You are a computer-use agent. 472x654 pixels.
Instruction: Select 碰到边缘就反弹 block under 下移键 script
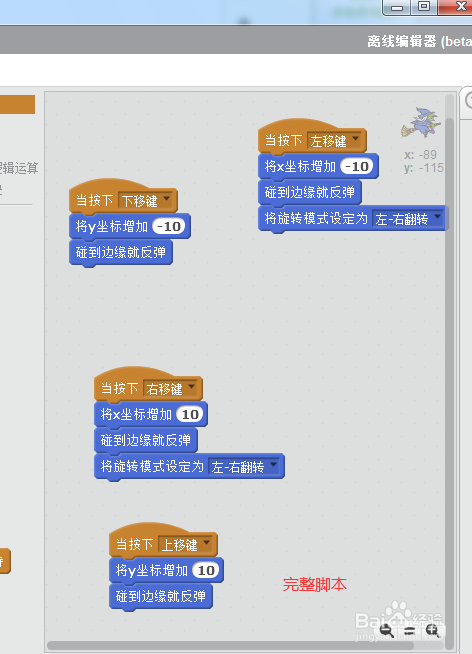(x=121, y=252)
